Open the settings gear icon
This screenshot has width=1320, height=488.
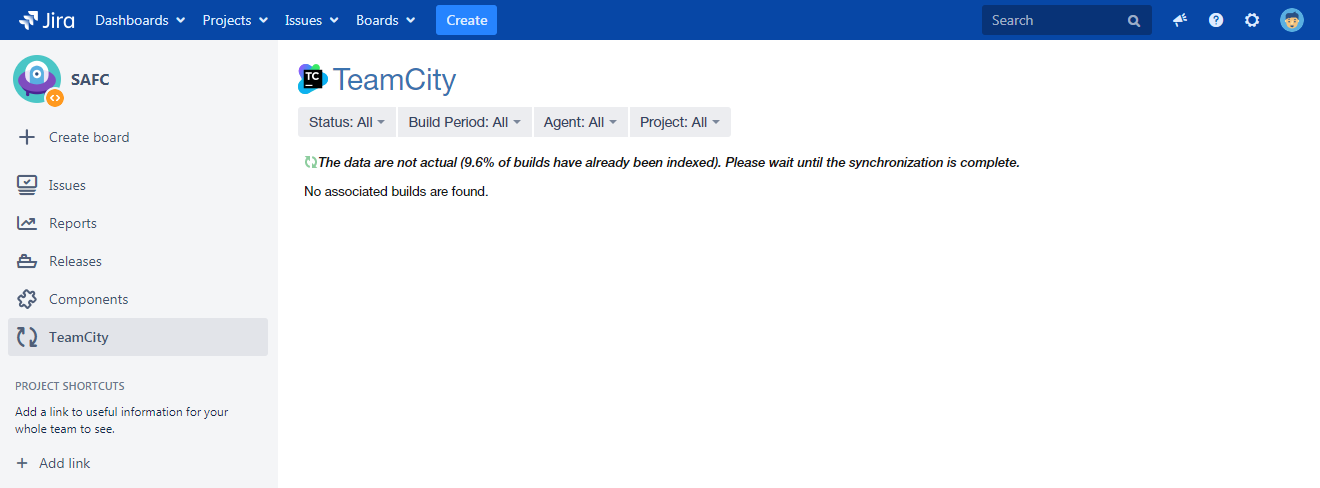pyautogui.click(x=1252, y=20)
